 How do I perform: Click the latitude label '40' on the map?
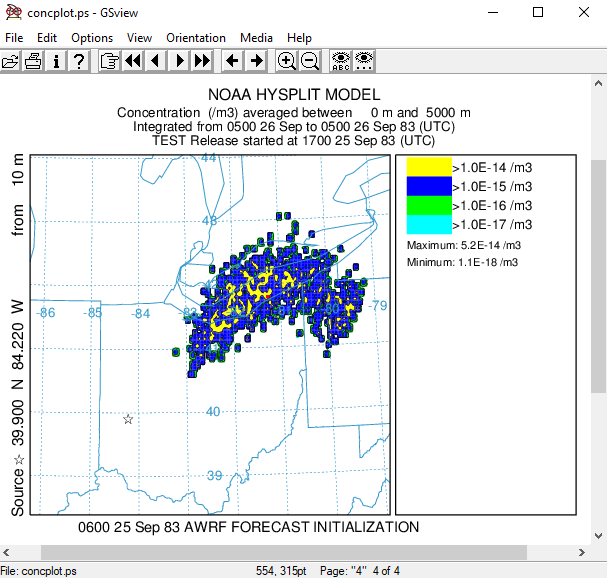click(213, 412)
